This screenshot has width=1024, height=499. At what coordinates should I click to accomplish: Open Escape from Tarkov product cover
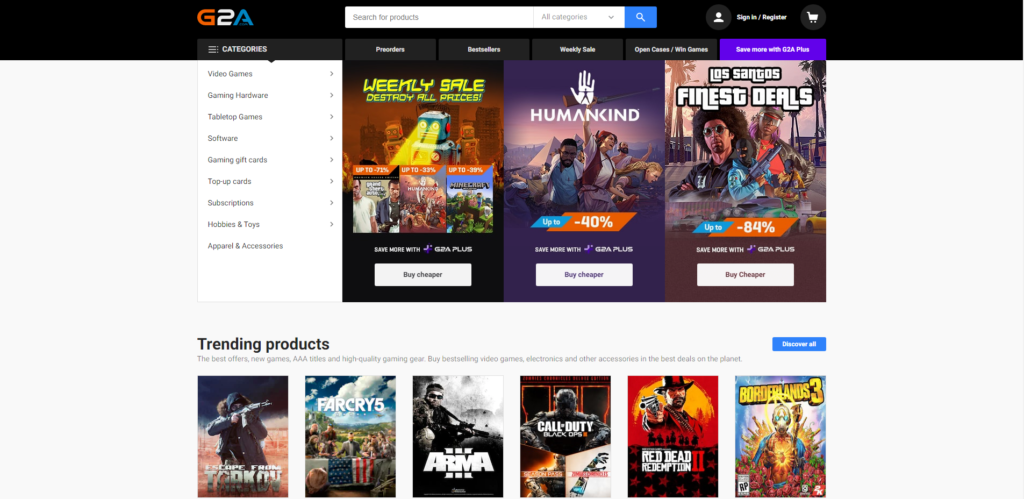243,436
